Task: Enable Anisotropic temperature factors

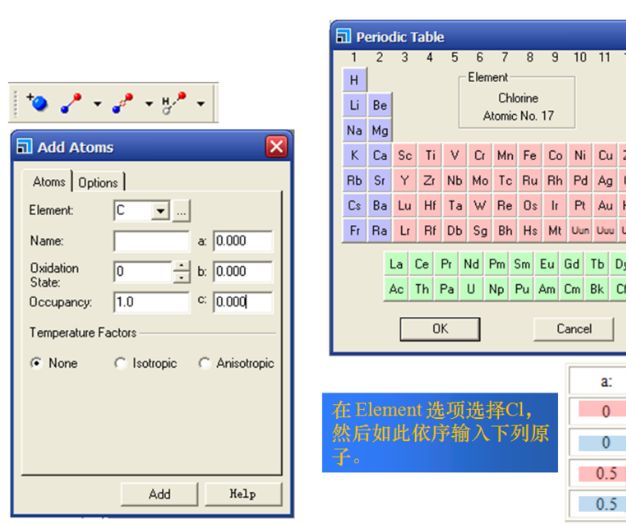Action: 205,363
